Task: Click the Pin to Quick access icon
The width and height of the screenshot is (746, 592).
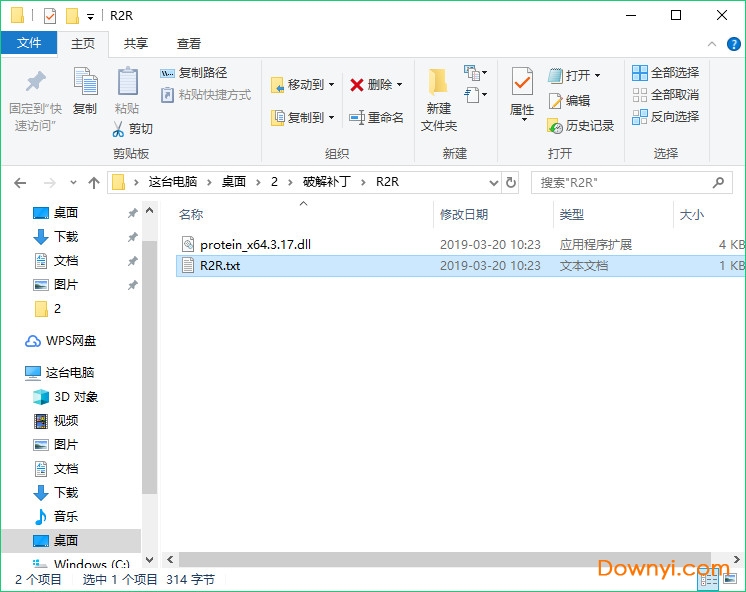Action: pyautogui.click(x=35, y=82)
